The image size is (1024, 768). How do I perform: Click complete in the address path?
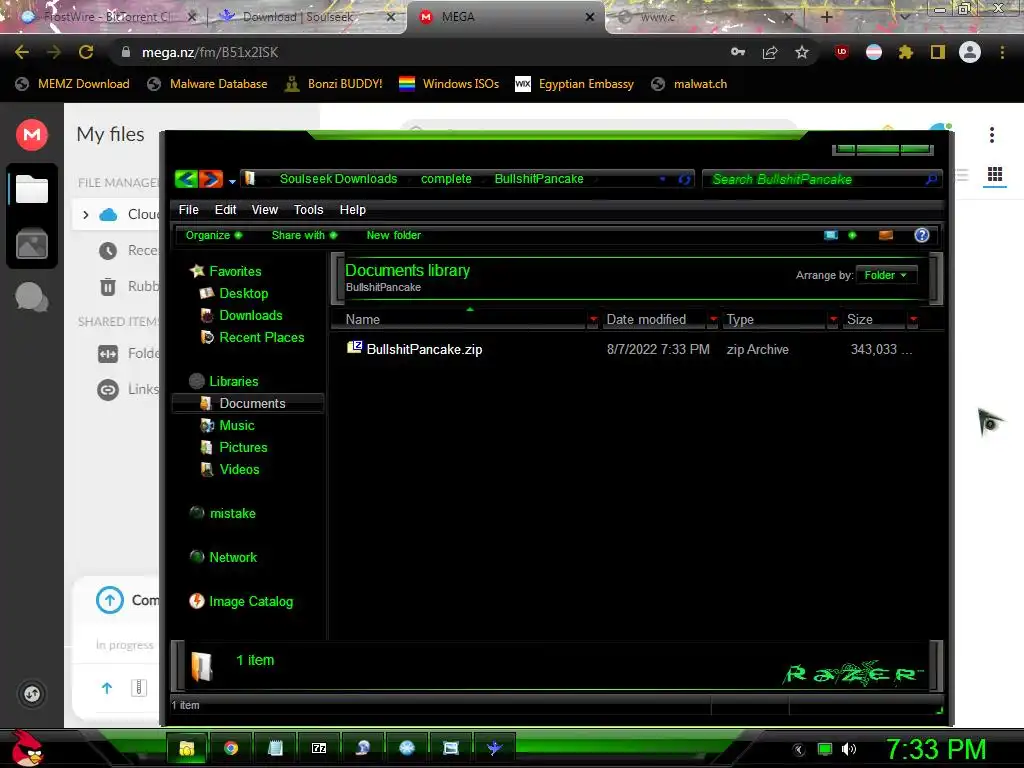tap(446, 179)
